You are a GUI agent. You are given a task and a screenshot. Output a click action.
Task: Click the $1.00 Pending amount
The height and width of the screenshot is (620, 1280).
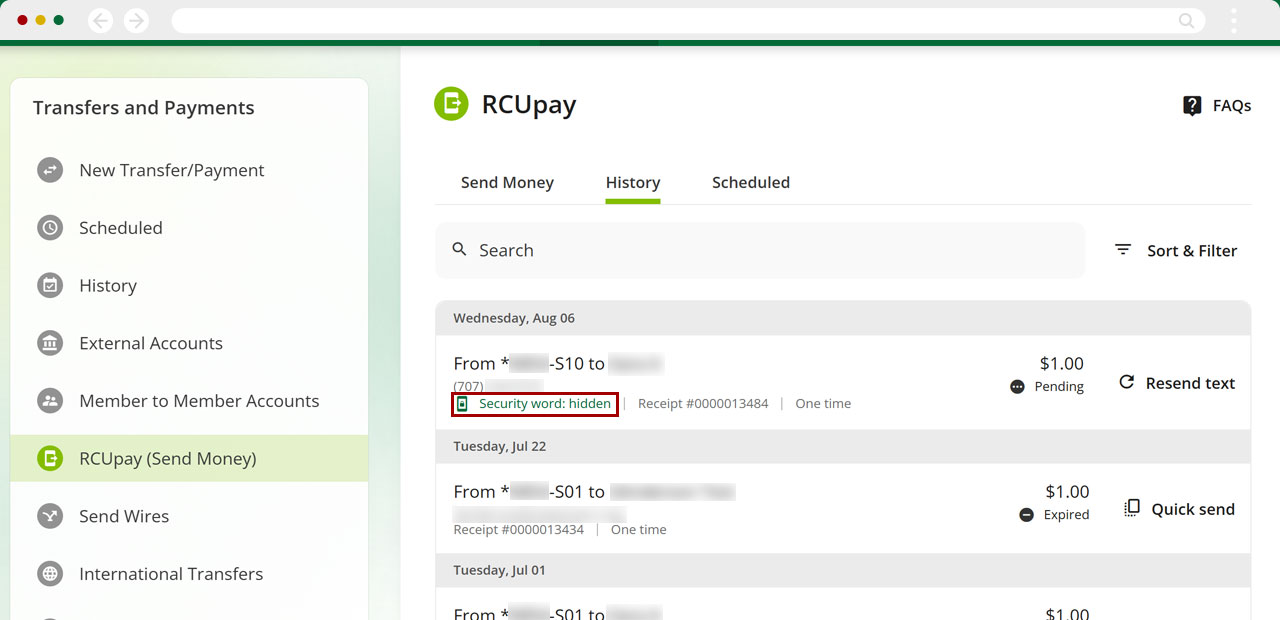(x=1062, y=364)
